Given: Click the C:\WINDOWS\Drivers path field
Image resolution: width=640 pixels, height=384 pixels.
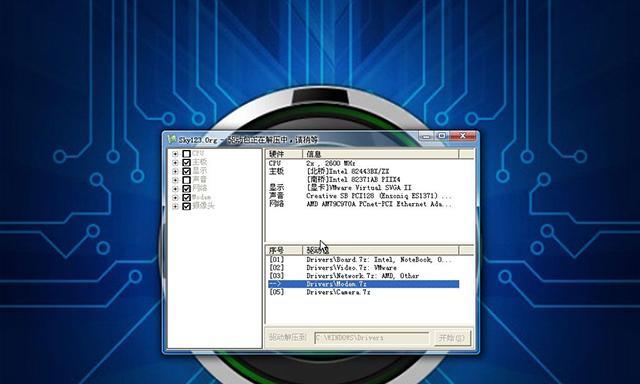Looking at the screenshot, I should coord(372,338).
